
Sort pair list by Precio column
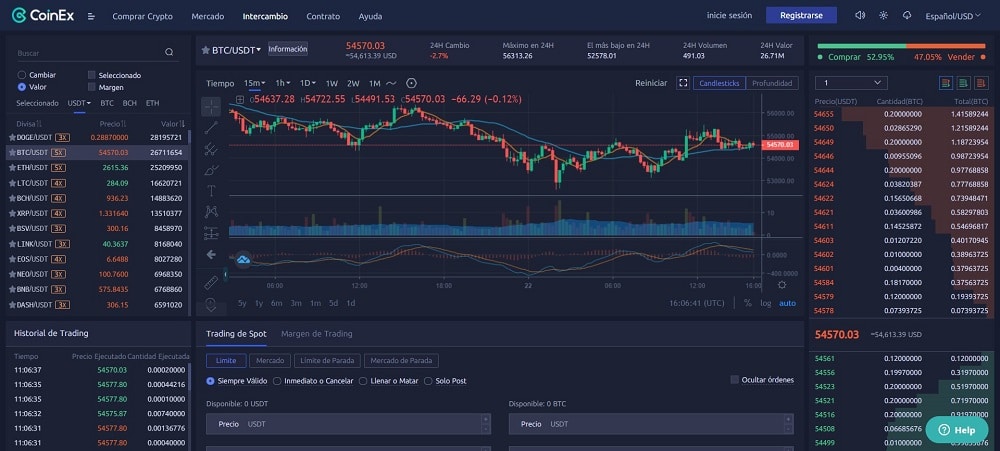(114, 123)
